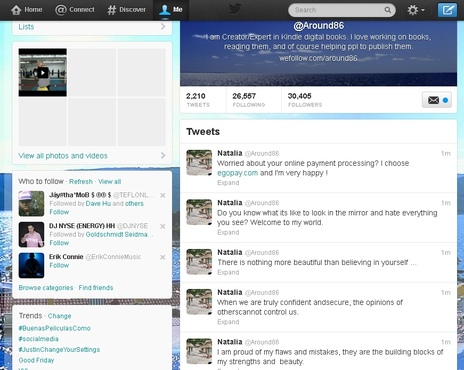Click Find friends
The width and height of the screenshot is (464, 370).
[x=96, y=288]
